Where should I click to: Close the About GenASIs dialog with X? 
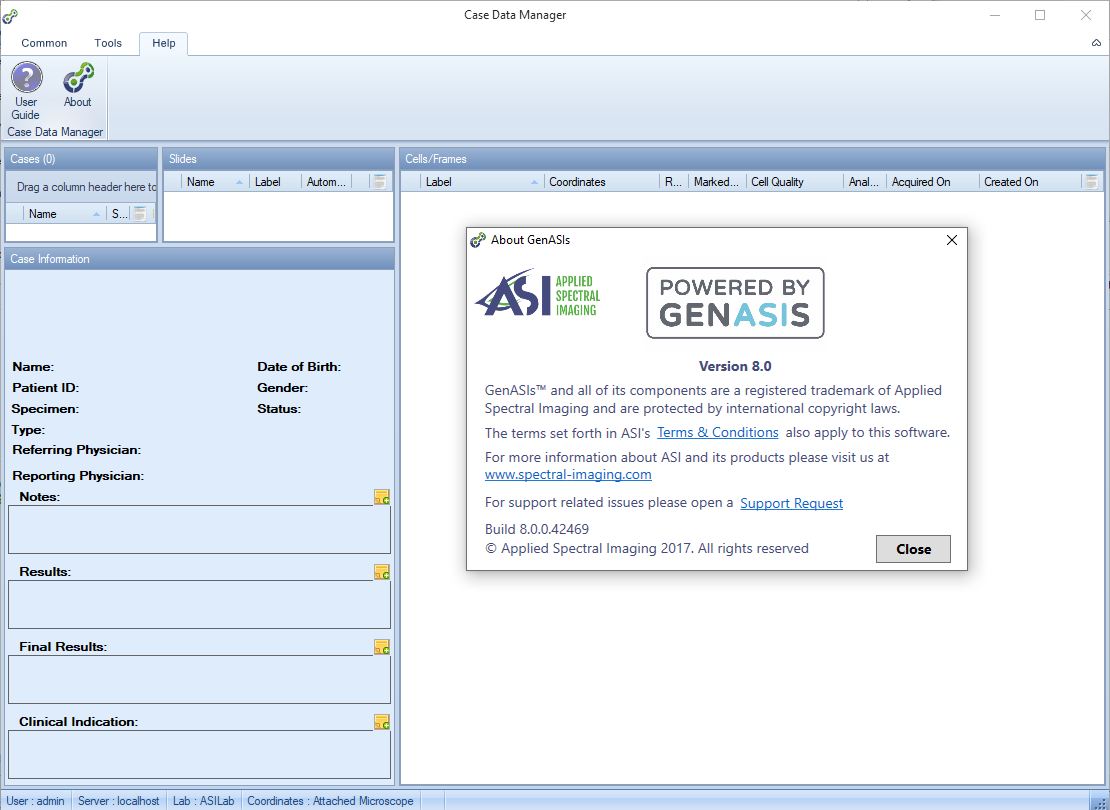pos(951,240)
